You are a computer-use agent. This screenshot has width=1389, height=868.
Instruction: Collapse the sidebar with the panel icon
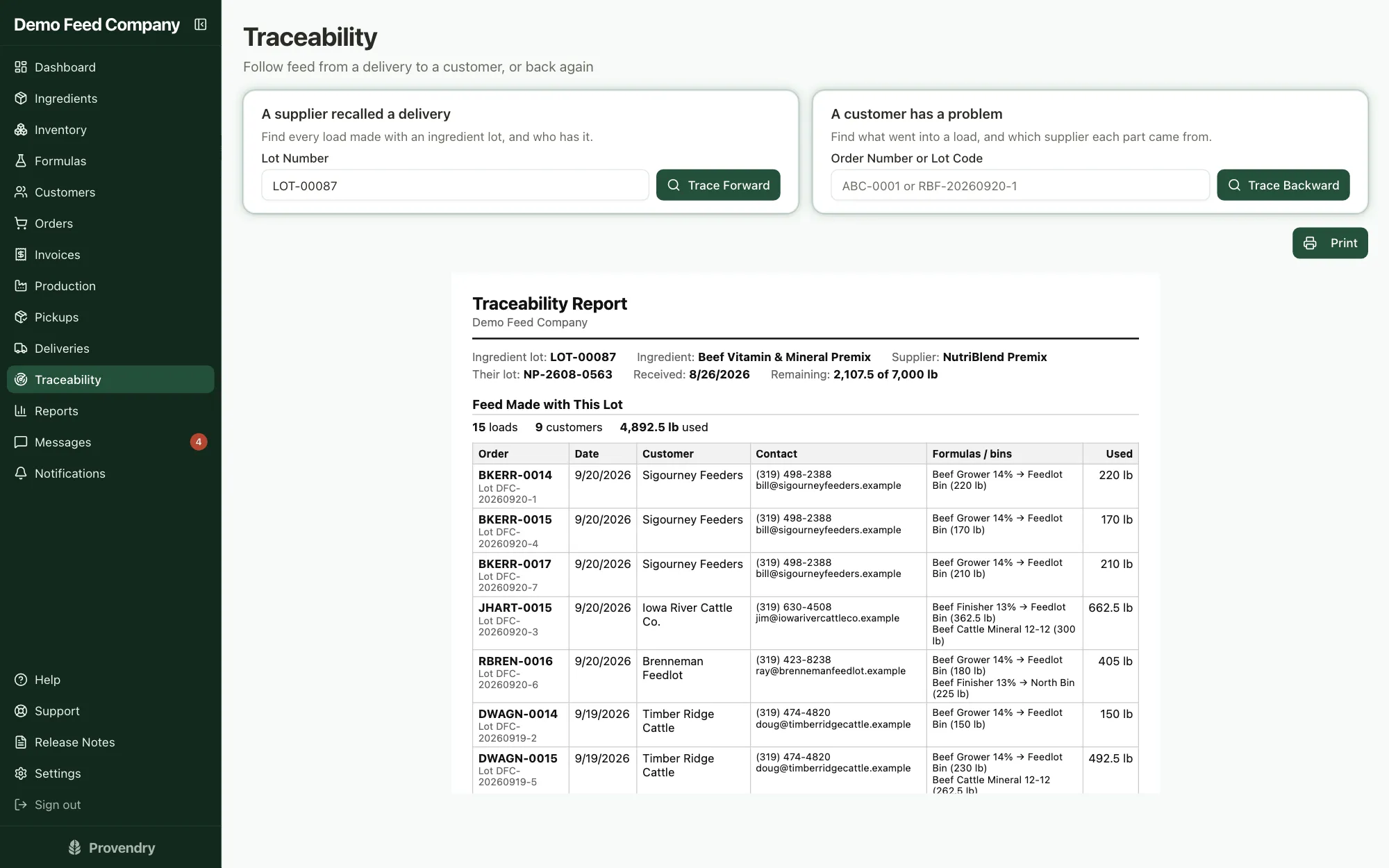pyautogui.click(x=201, y=24)
